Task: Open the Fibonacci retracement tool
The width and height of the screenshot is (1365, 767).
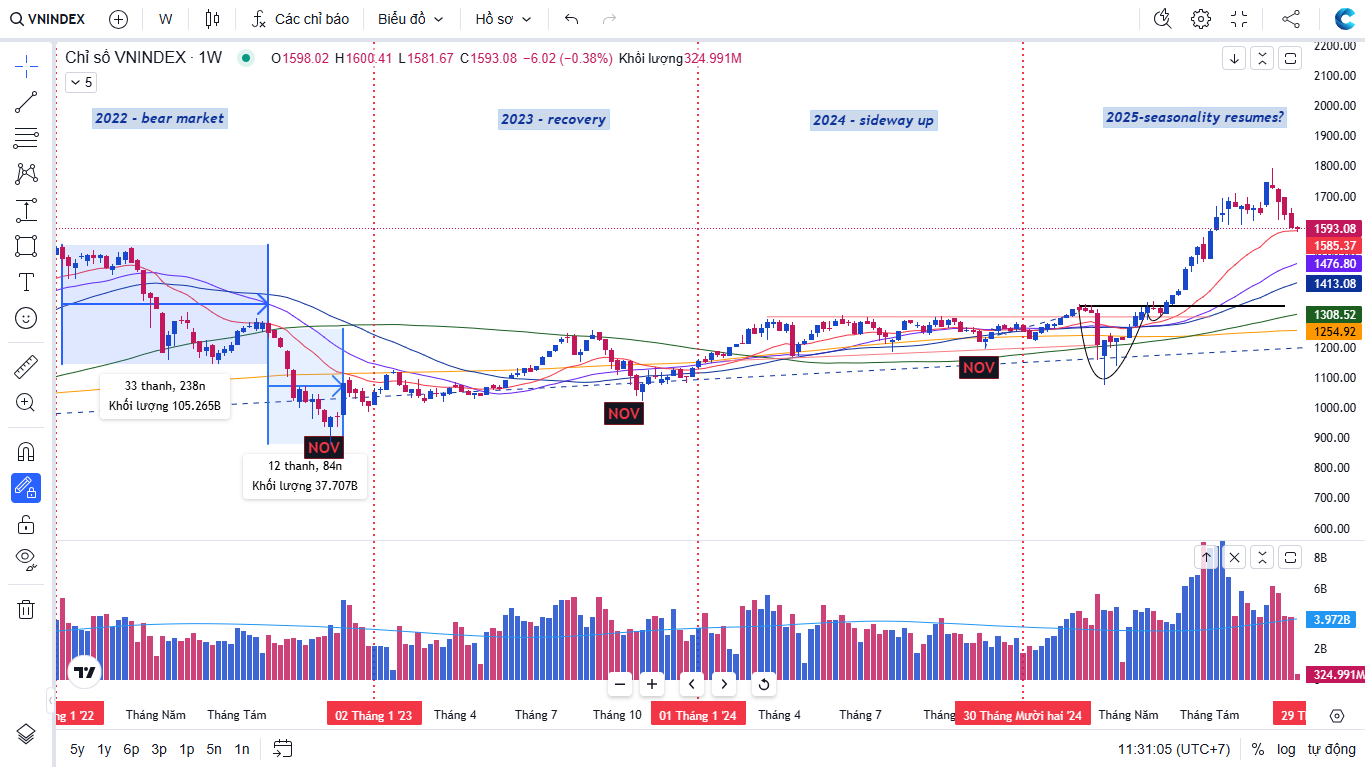Action: tap(26, 138)
